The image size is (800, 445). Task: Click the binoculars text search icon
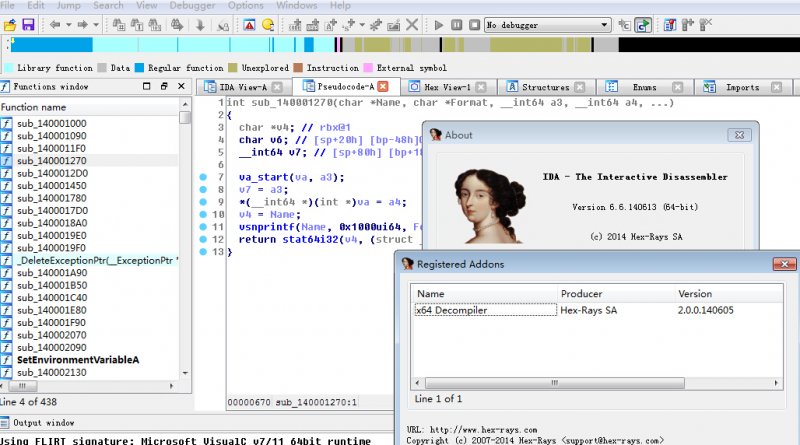(137, 24)
